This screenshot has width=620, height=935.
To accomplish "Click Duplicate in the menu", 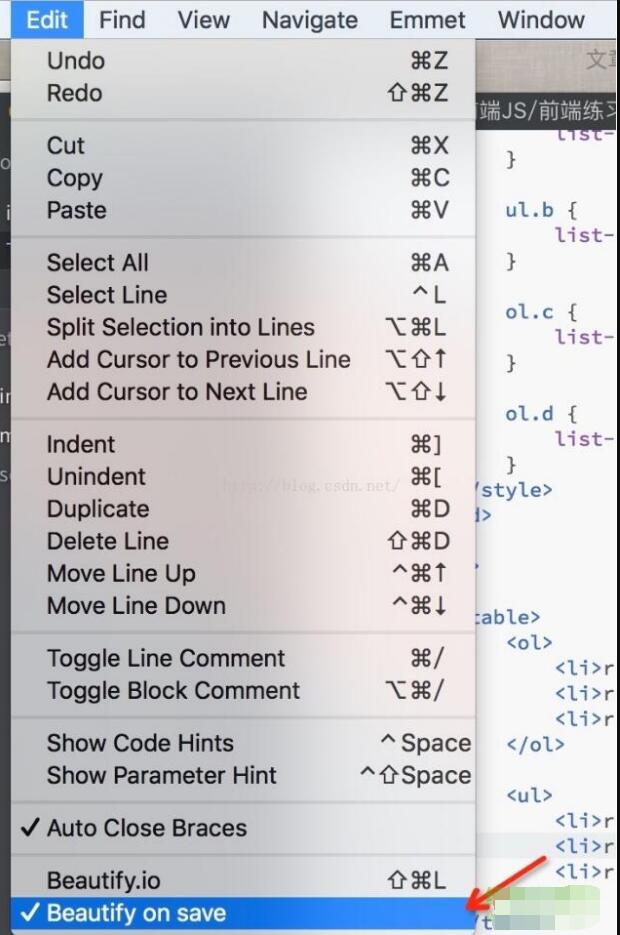I will 98,508.
